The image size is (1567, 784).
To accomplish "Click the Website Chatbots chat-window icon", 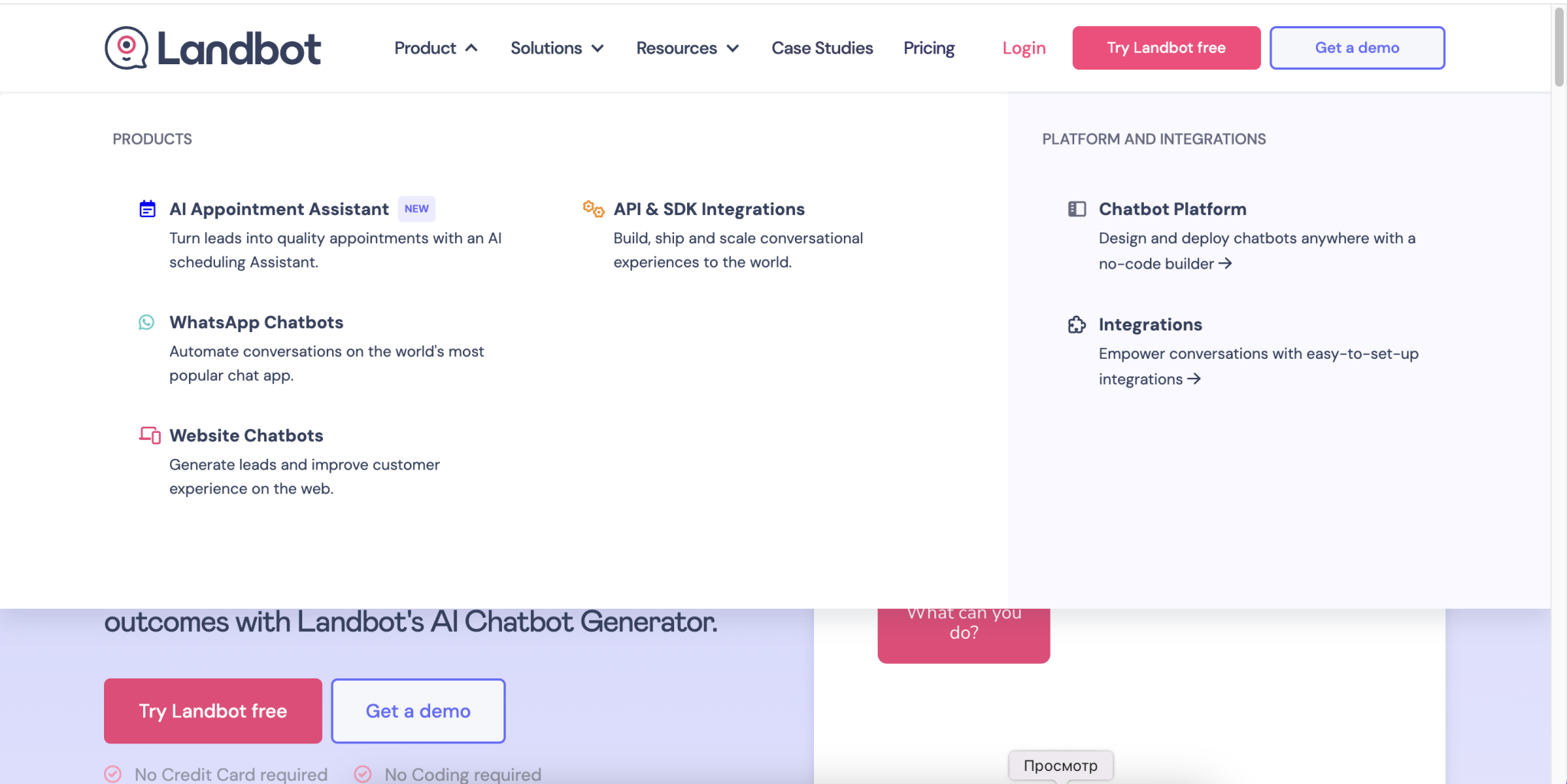I will 148,435.
